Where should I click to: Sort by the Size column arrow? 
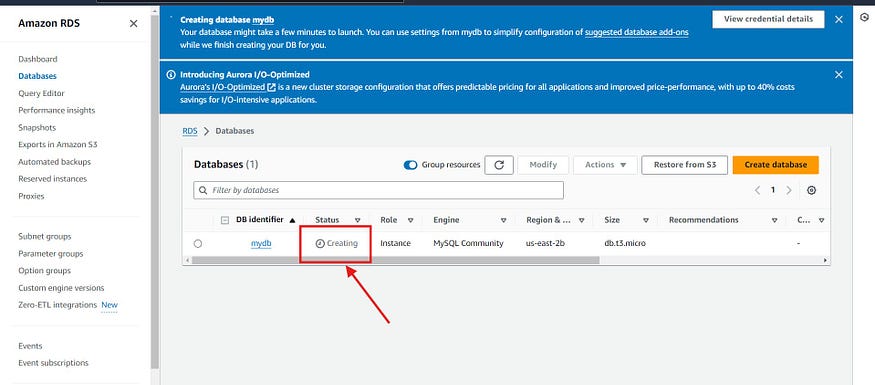click(x=646, y=220)
